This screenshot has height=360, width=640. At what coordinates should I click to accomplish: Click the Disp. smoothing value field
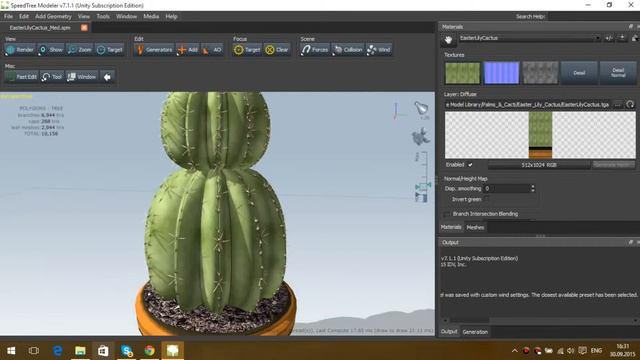click(507, 189)
